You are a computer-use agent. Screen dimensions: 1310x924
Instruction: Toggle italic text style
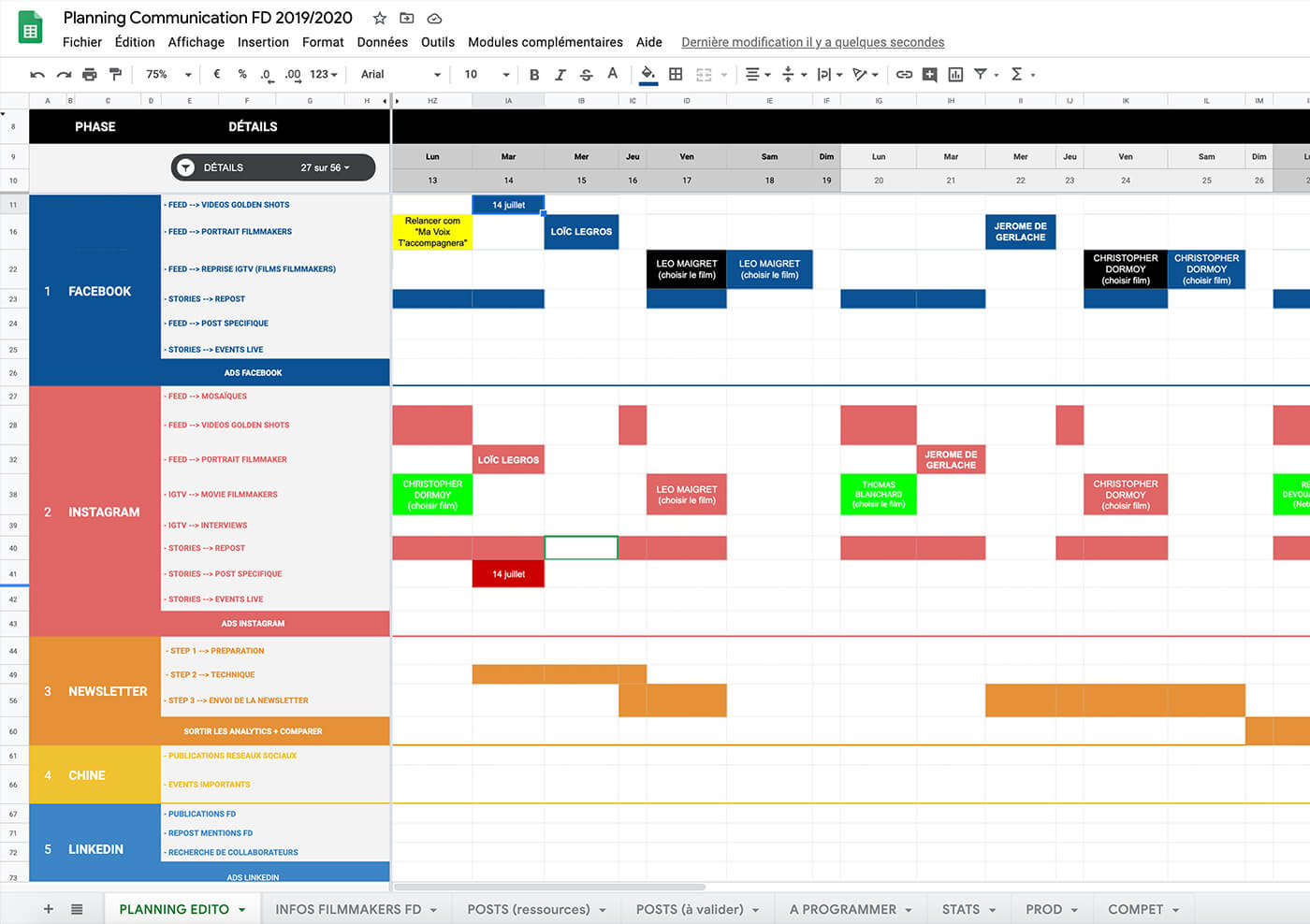(560, 75)
